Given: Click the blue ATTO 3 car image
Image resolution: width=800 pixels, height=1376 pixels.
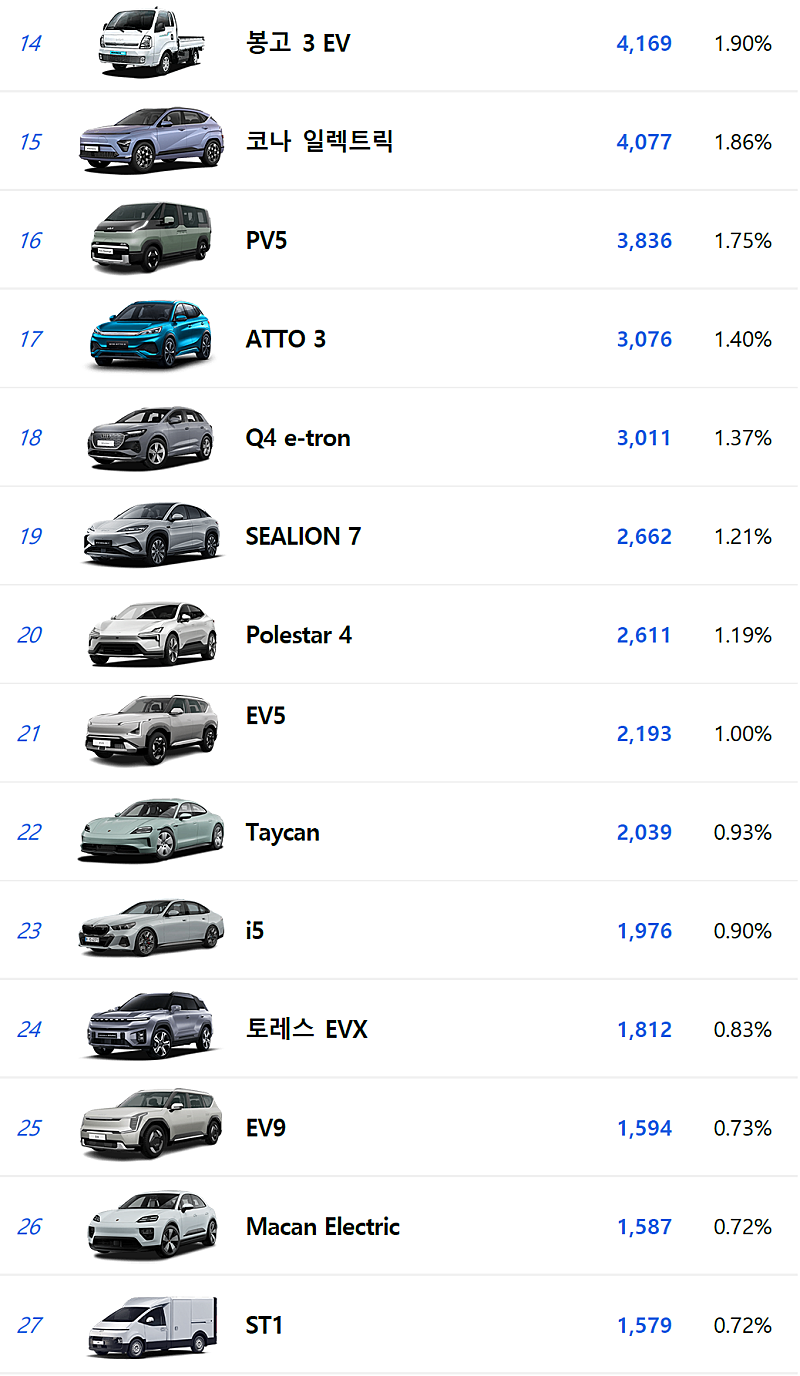Looking at the screenshot, I should [151, 338].
